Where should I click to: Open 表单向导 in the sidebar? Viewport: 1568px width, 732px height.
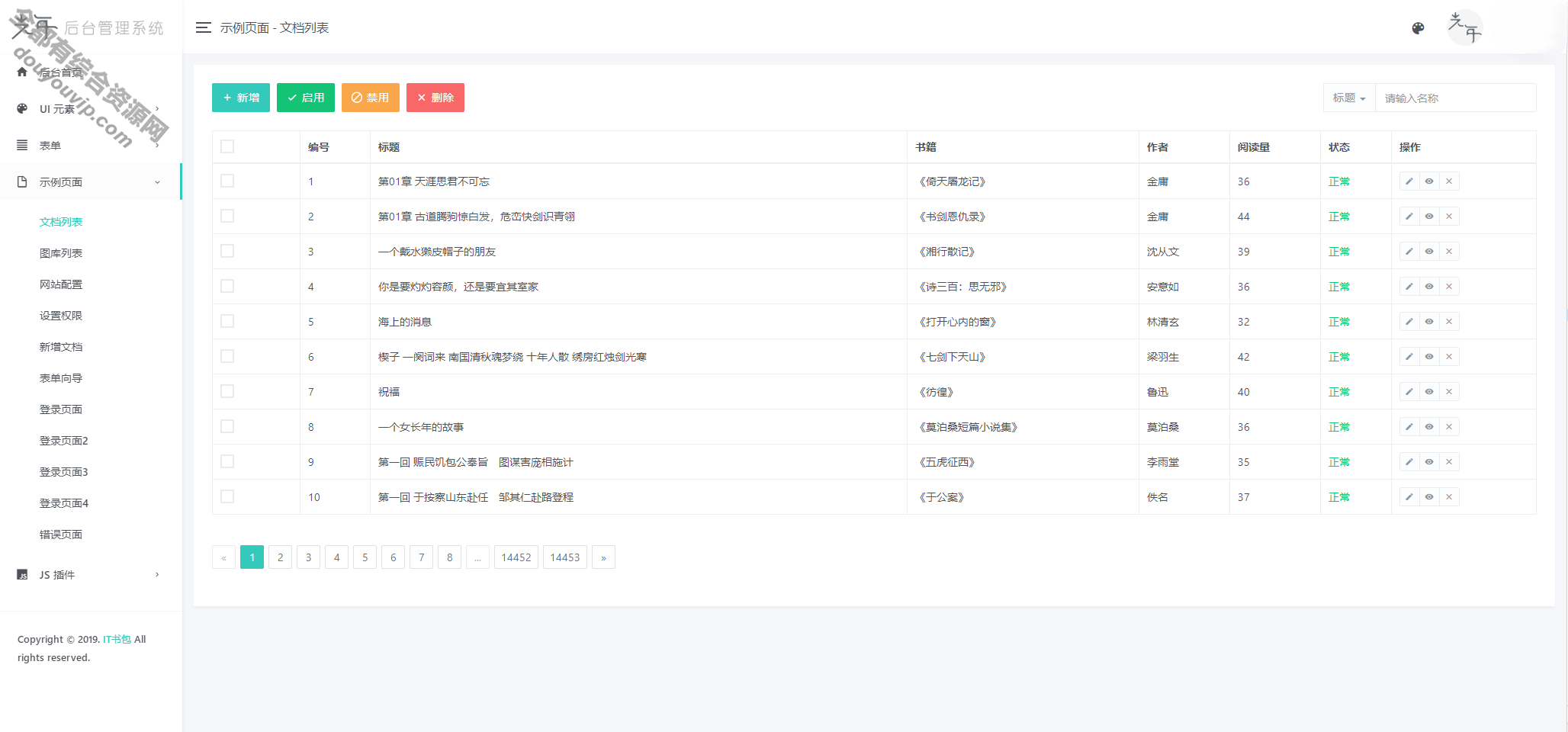61,378
